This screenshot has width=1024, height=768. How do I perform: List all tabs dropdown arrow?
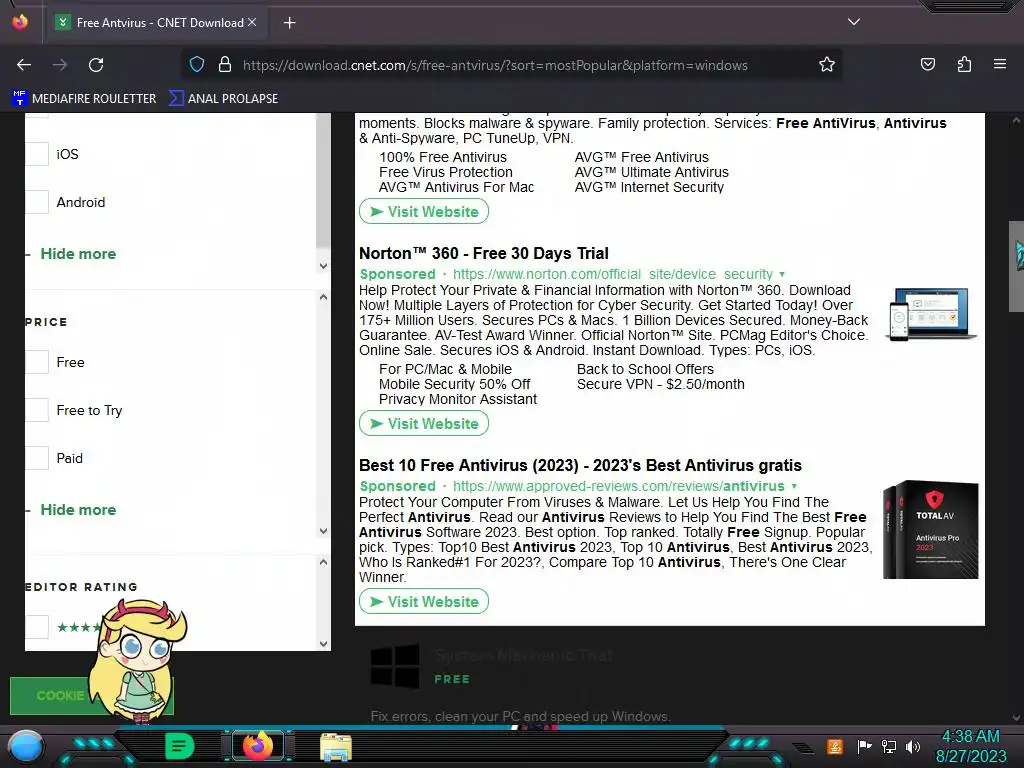(854, 22)
